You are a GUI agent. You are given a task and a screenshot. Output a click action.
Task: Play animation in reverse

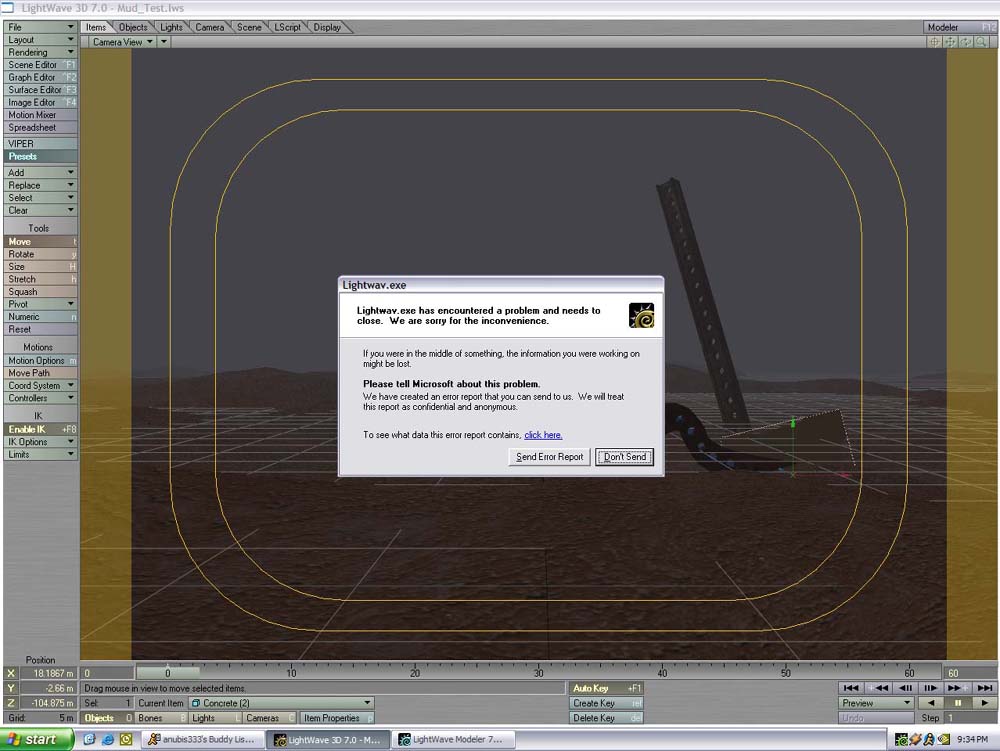931,703
